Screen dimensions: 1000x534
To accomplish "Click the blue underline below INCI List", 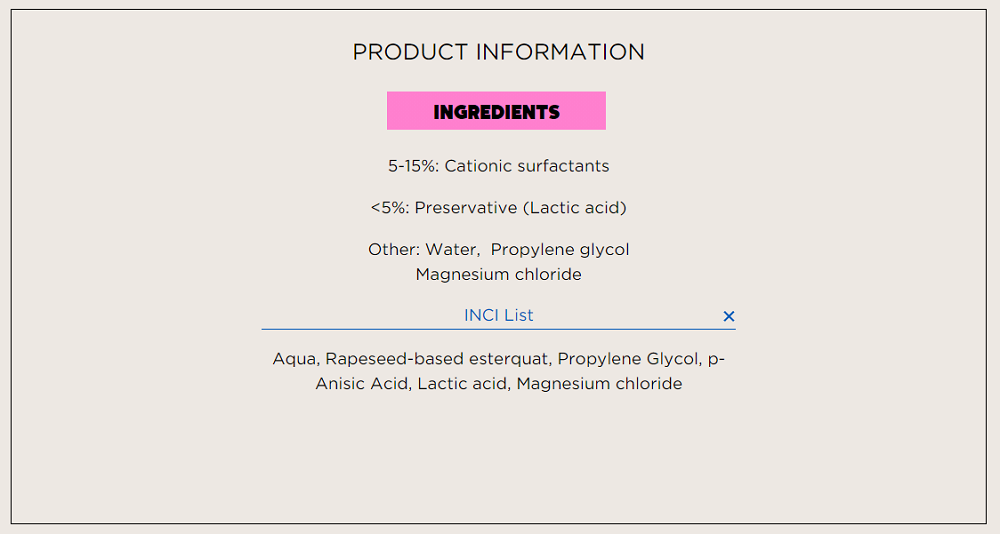I will [498, 329].
